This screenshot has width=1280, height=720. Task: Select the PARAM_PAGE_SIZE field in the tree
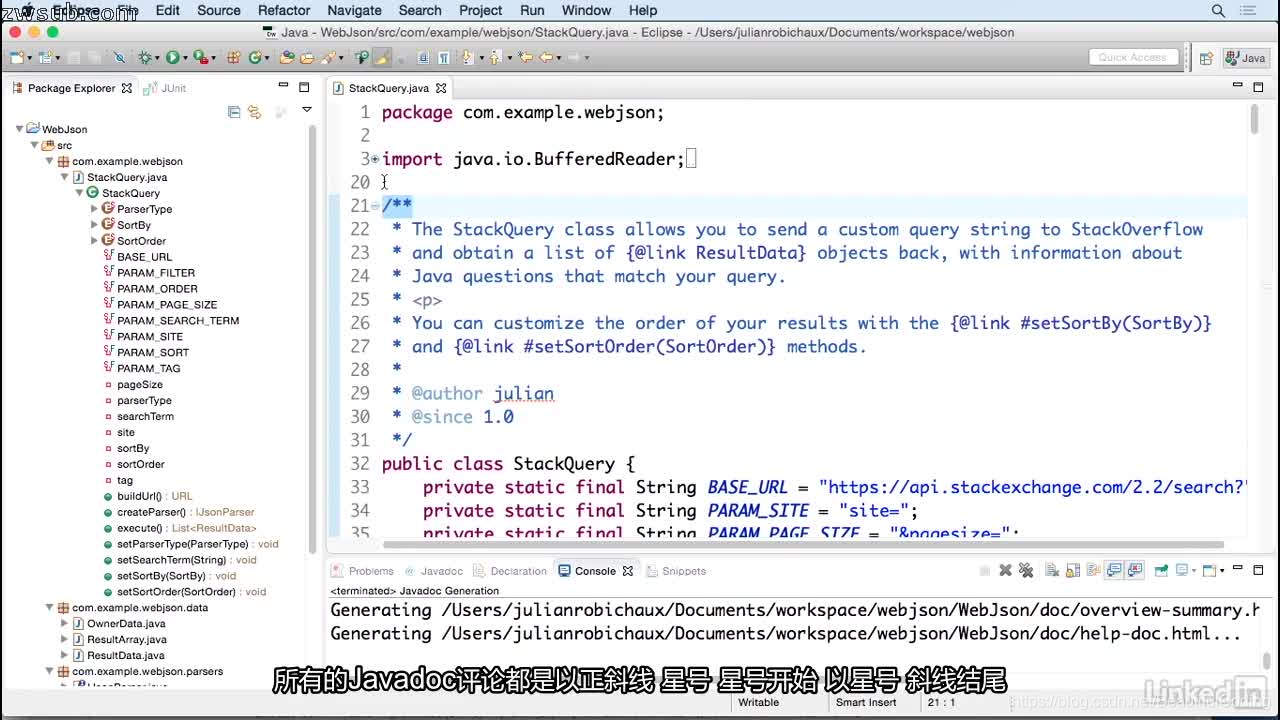point(166,305)
